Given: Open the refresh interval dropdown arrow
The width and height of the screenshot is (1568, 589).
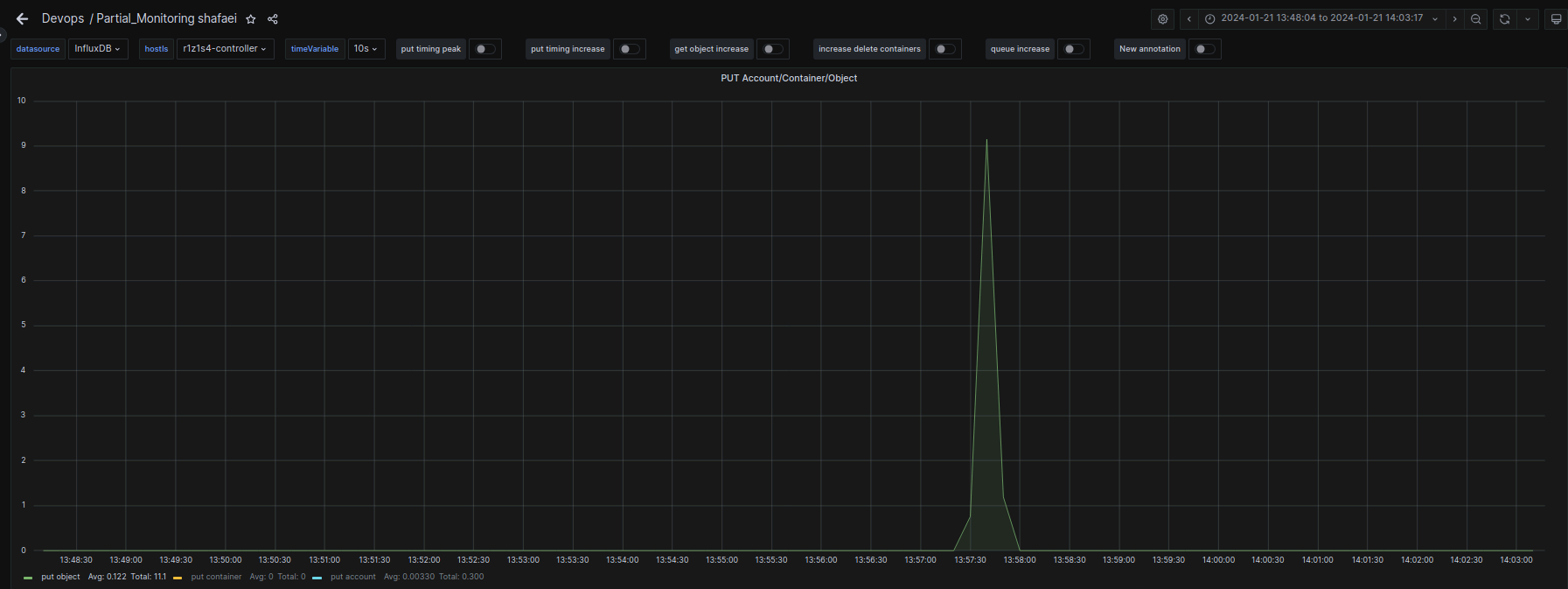Looking at the screenshot, I should coord(1528,18).
